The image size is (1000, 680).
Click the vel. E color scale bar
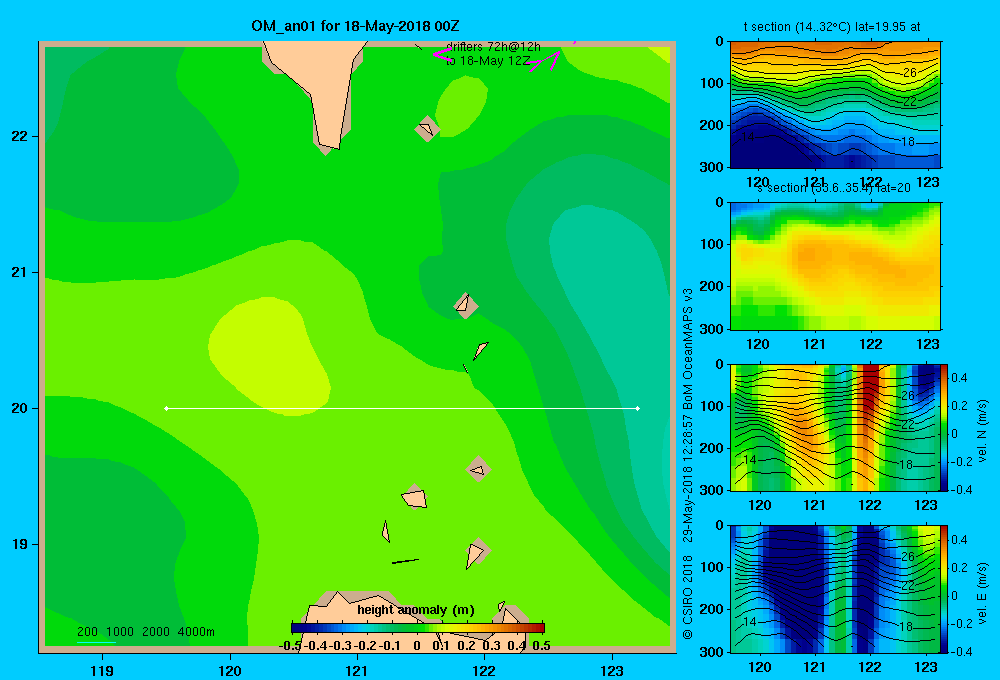[x=945, y=589]
